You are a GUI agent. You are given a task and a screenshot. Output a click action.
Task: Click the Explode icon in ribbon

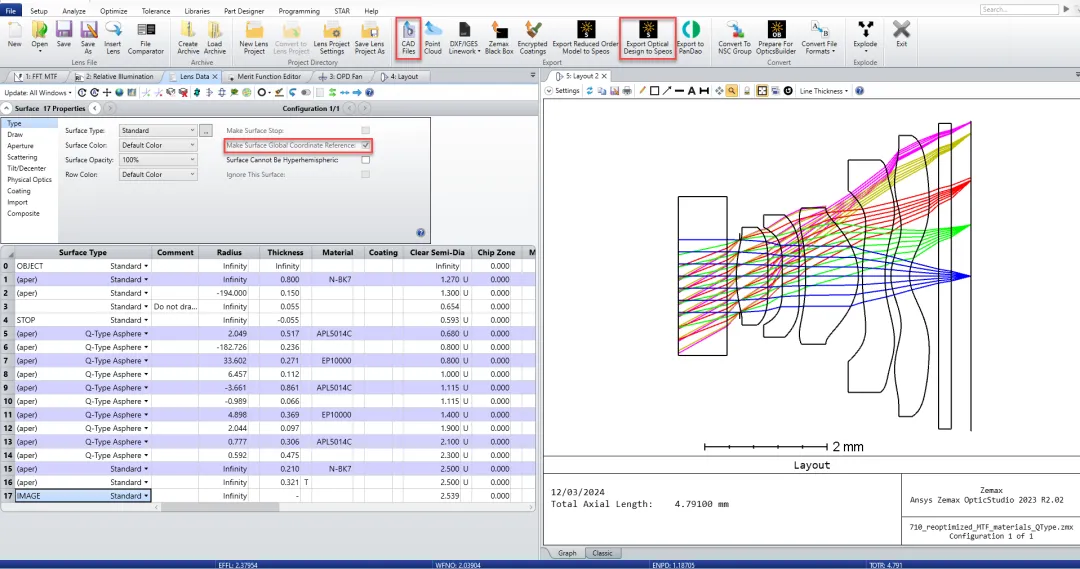(865, 34)
